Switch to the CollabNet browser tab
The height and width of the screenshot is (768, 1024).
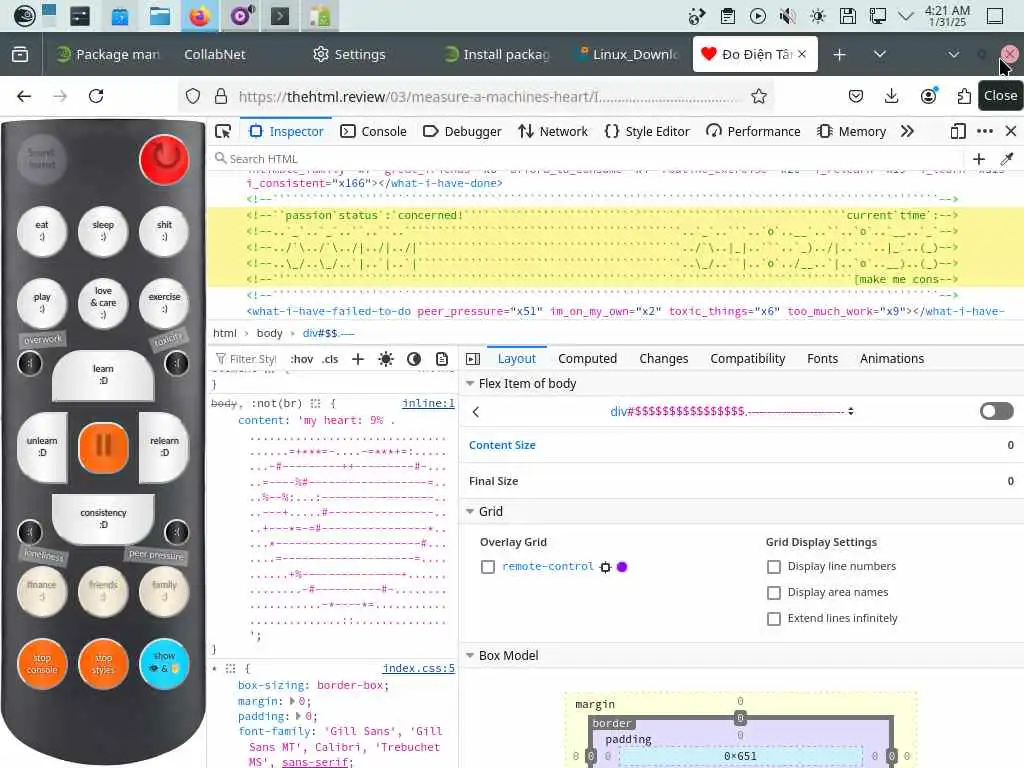tap(215, 55)
